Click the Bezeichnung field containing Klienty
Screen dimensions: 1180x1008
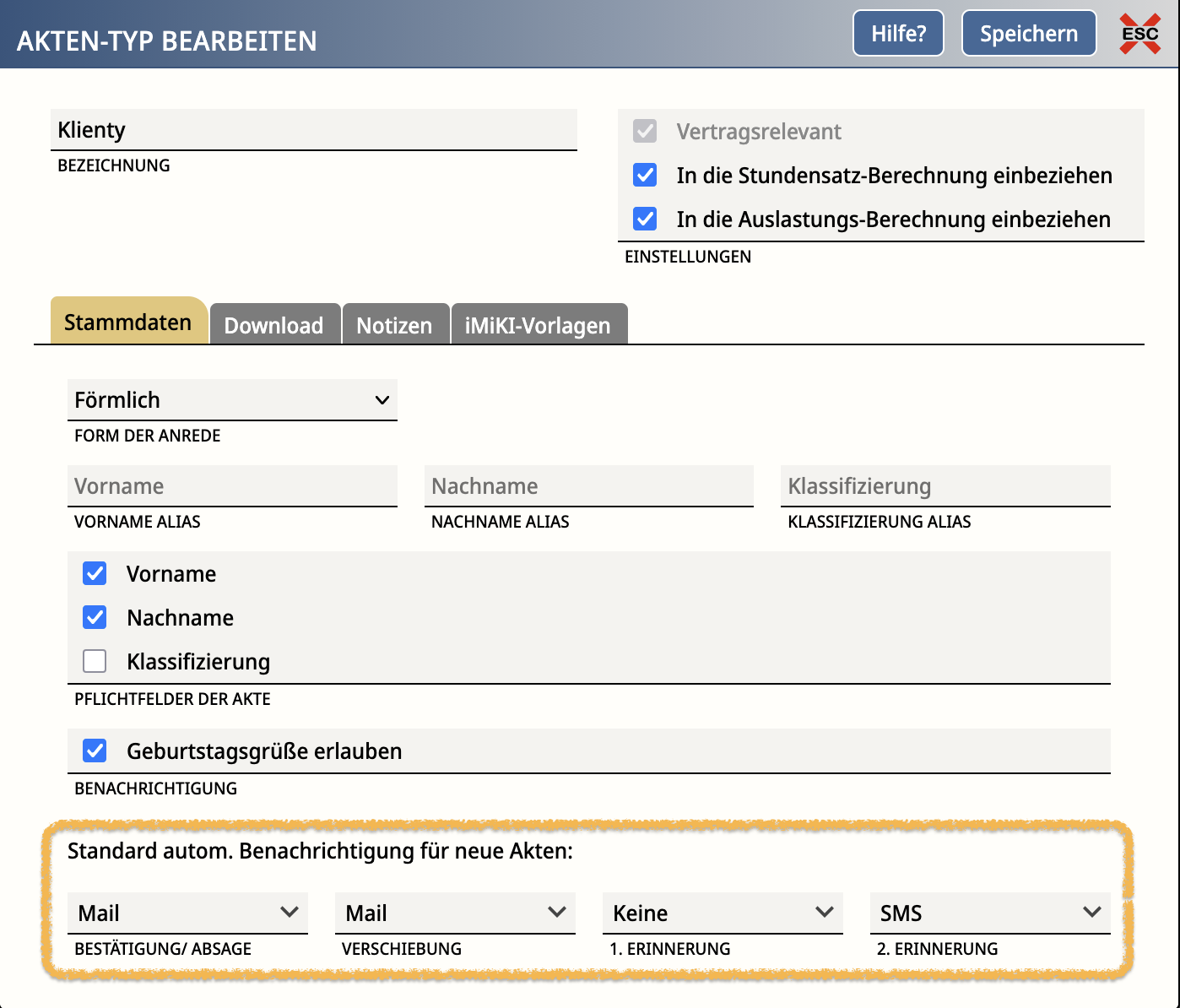click(x=313, y=130)
